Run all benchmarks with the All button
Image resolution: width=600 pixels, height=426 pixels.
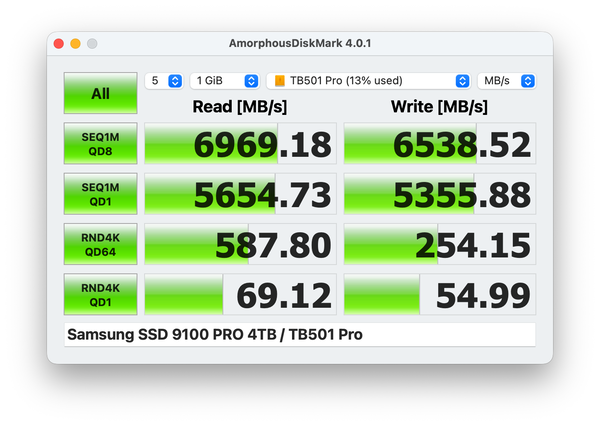point(100,93)
